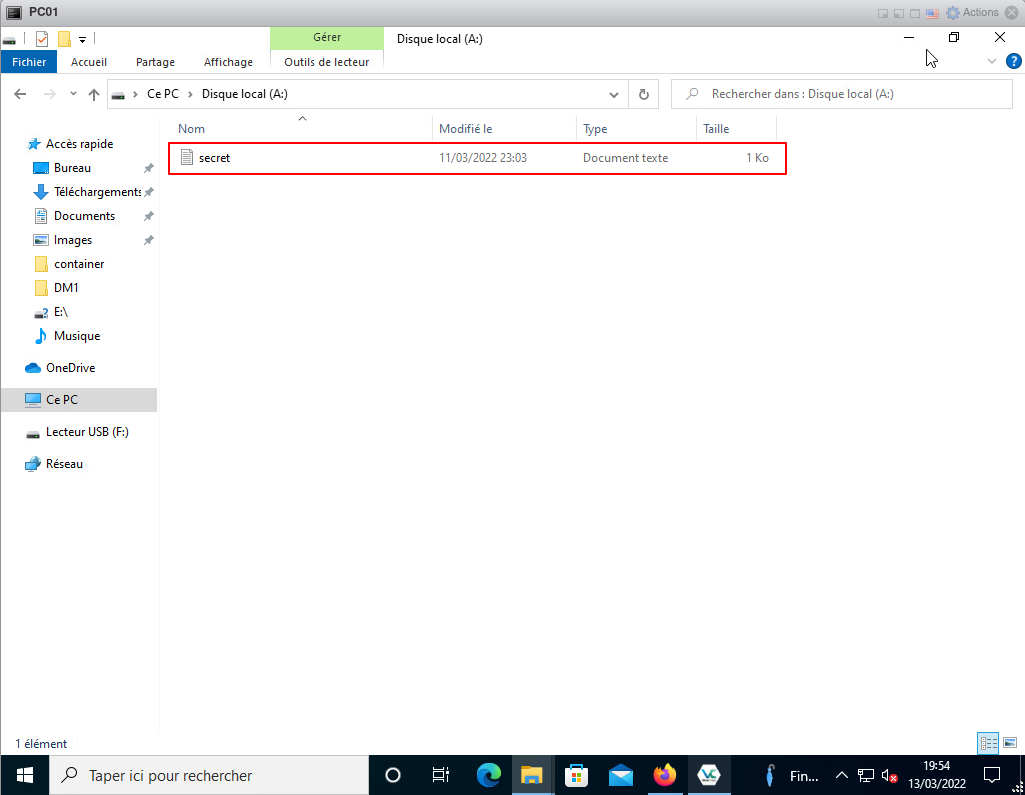Launch Microsoft Edge from the taskbar
1025x795 pixels.
(x=488, y=775)
